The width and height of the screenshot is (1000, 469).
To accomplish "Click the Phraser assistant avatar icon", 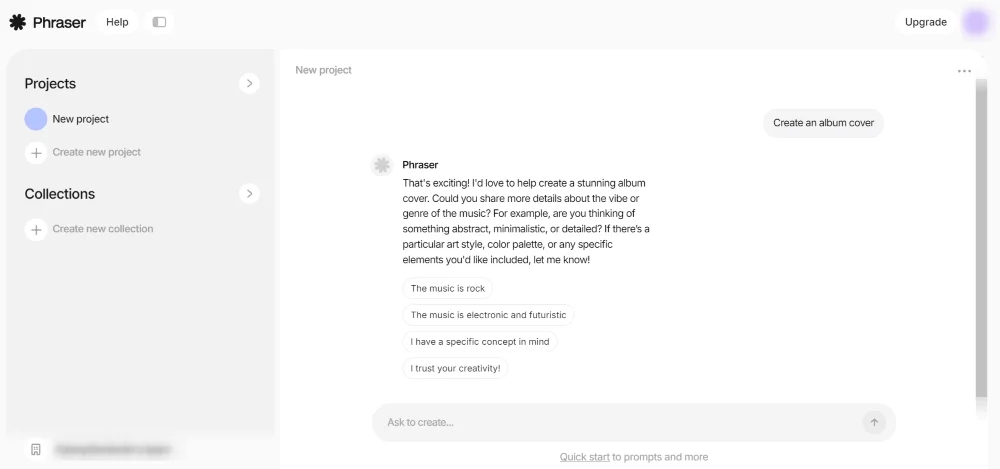I will (x=381, y=165).
